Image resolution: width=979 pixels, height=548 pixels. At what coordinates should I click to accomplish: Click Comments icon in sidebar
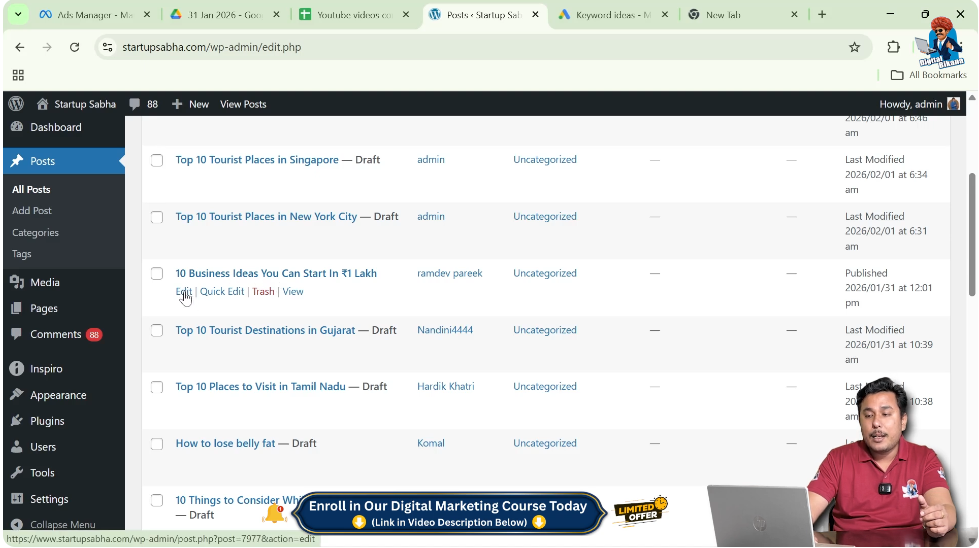click(17, 334)
